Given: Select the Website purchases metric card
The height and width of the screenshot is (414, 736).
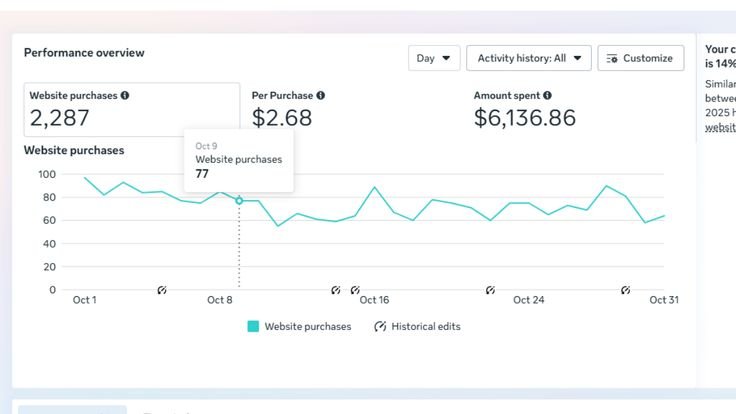Looking at the screenshot, I should [132, 110].
